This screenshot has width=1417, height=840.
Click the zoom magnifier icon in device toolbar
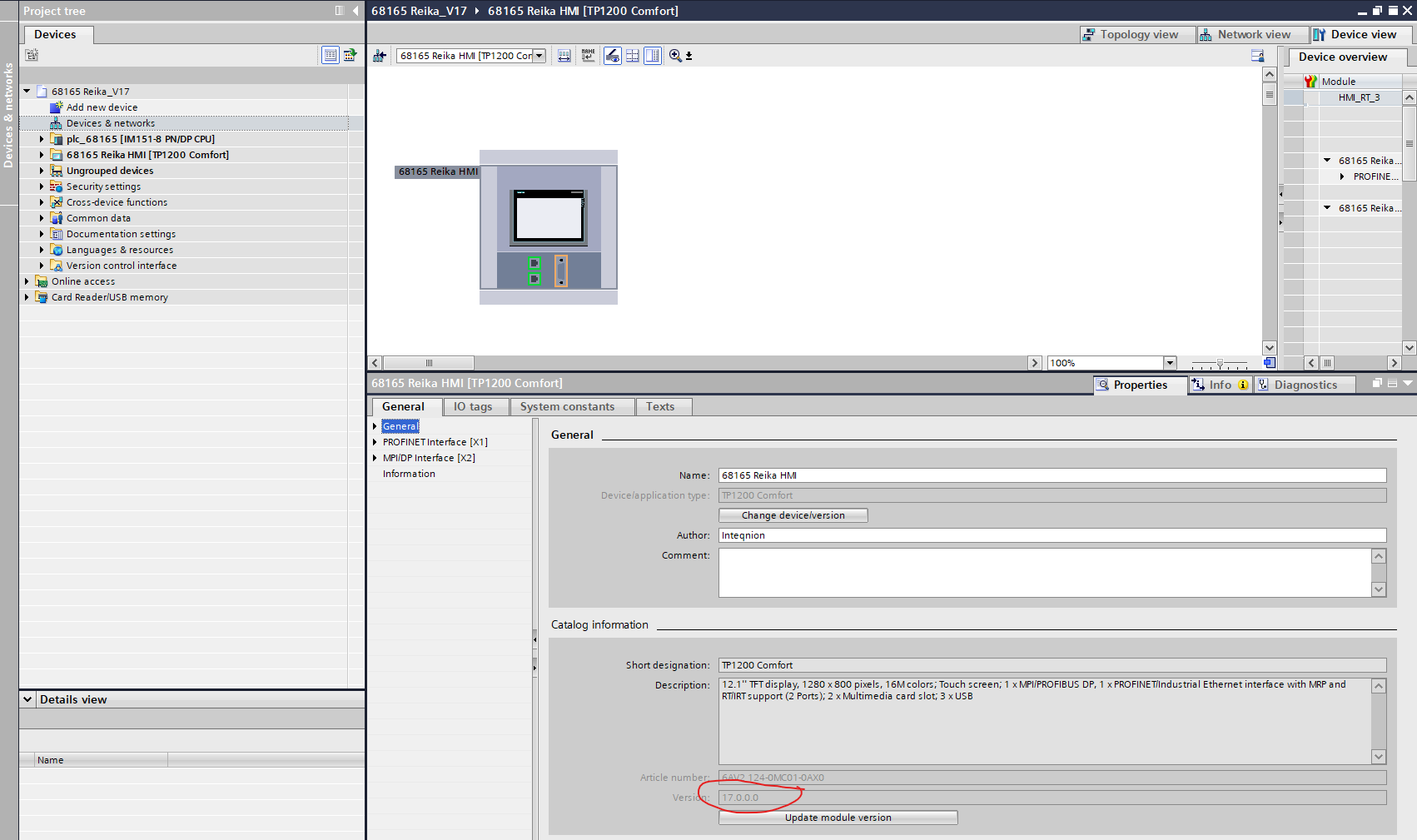(675, 56)
